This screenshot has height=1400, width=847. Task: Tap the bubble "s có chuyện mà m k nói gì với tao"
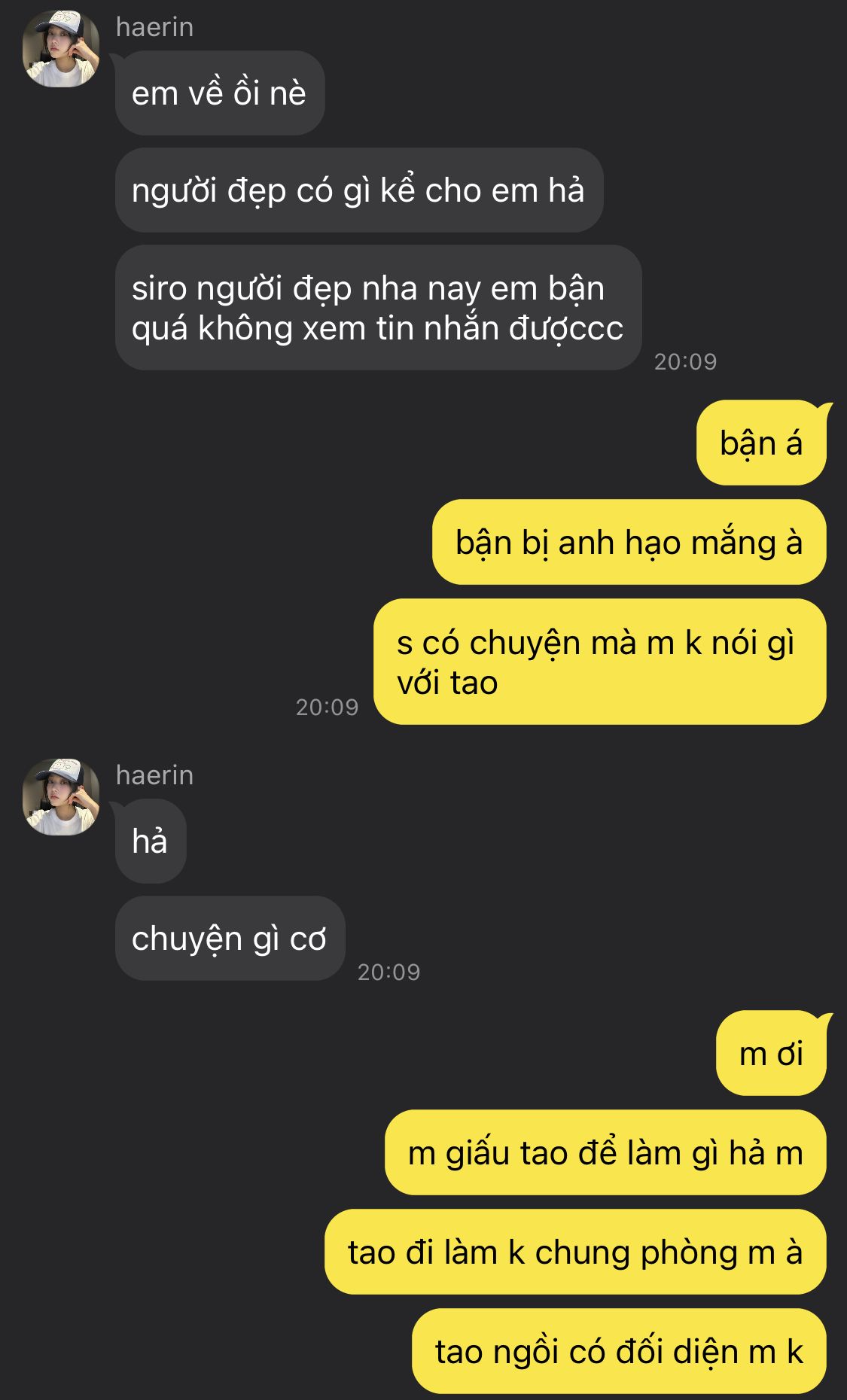(x=600, y=662)
